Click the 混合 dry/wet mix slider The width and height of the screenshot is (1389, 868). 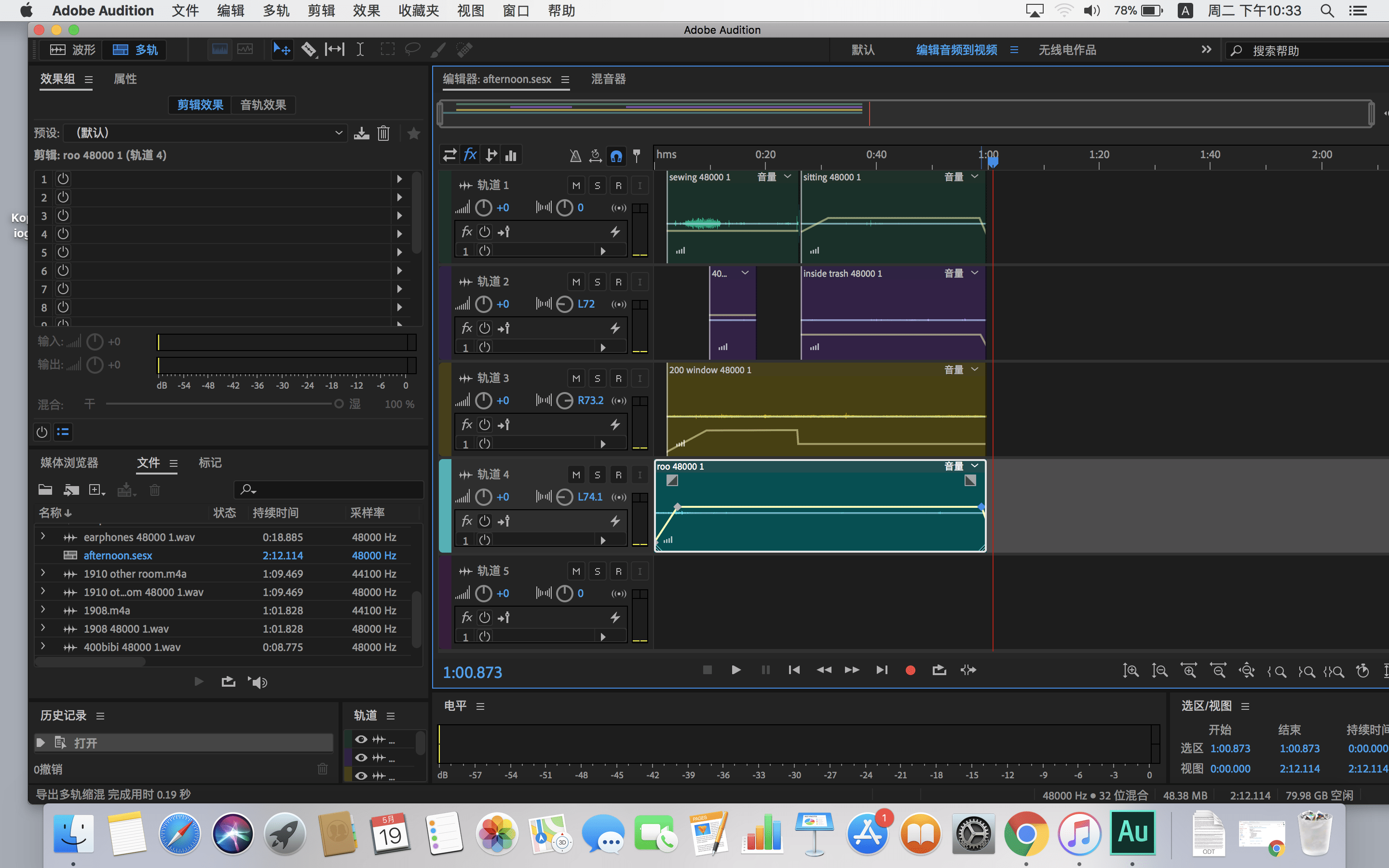pos(224,404)
